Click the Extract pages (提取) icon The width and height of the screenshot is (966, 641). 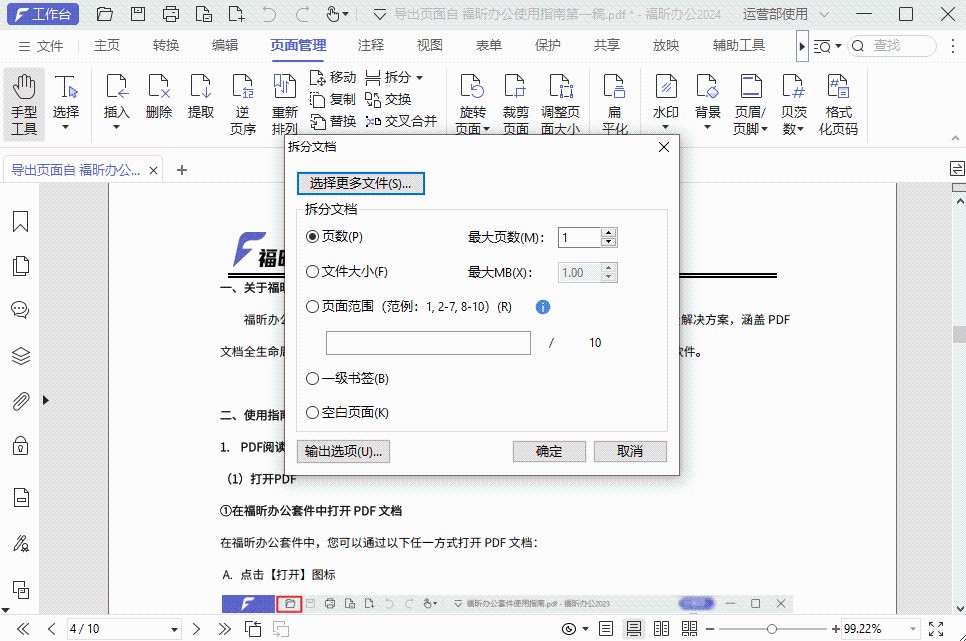point(201,97)
